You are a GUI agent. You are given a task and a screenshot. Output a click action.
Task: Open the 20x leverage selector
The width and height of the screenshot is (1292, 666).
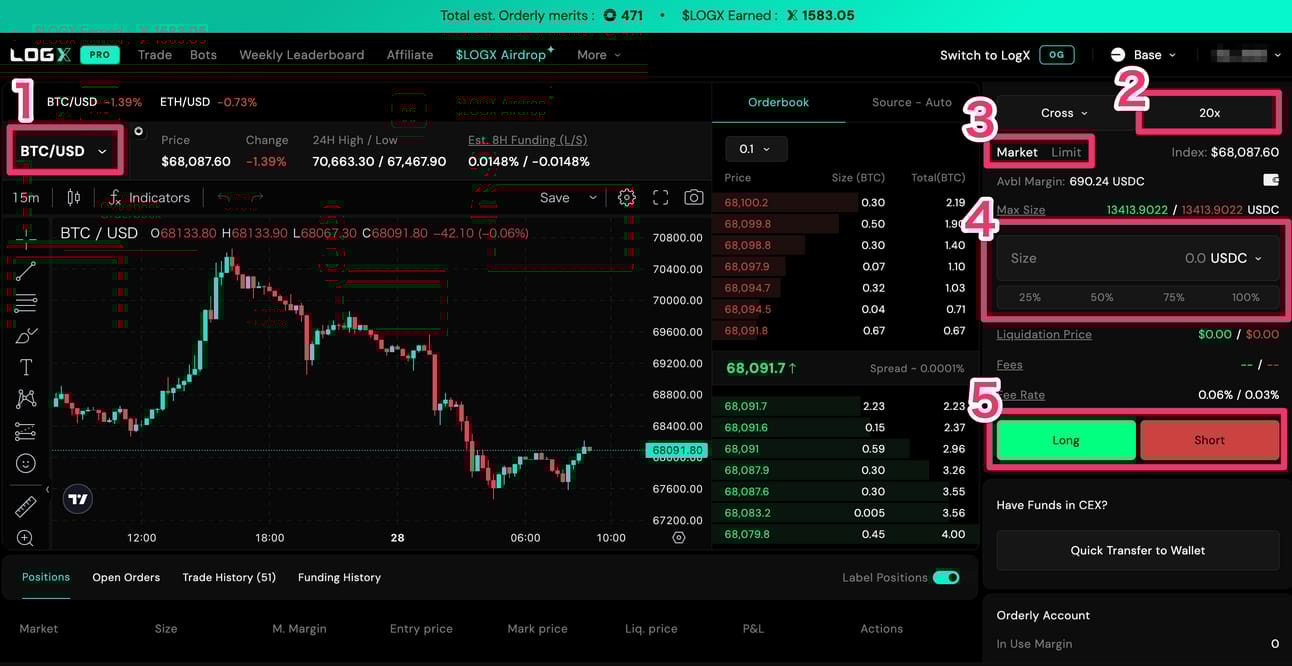pos(1209,113)
